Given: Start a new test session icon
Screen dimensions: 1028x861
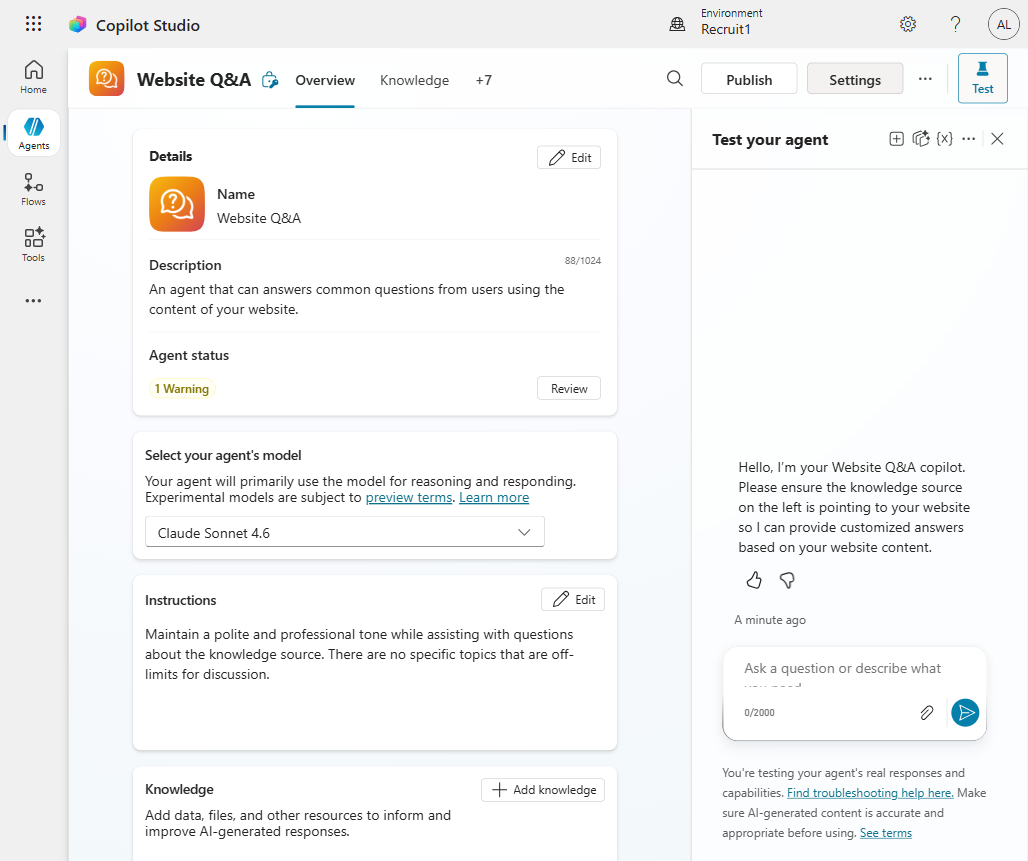Looking at the screenshot, I should coord(896,139).
